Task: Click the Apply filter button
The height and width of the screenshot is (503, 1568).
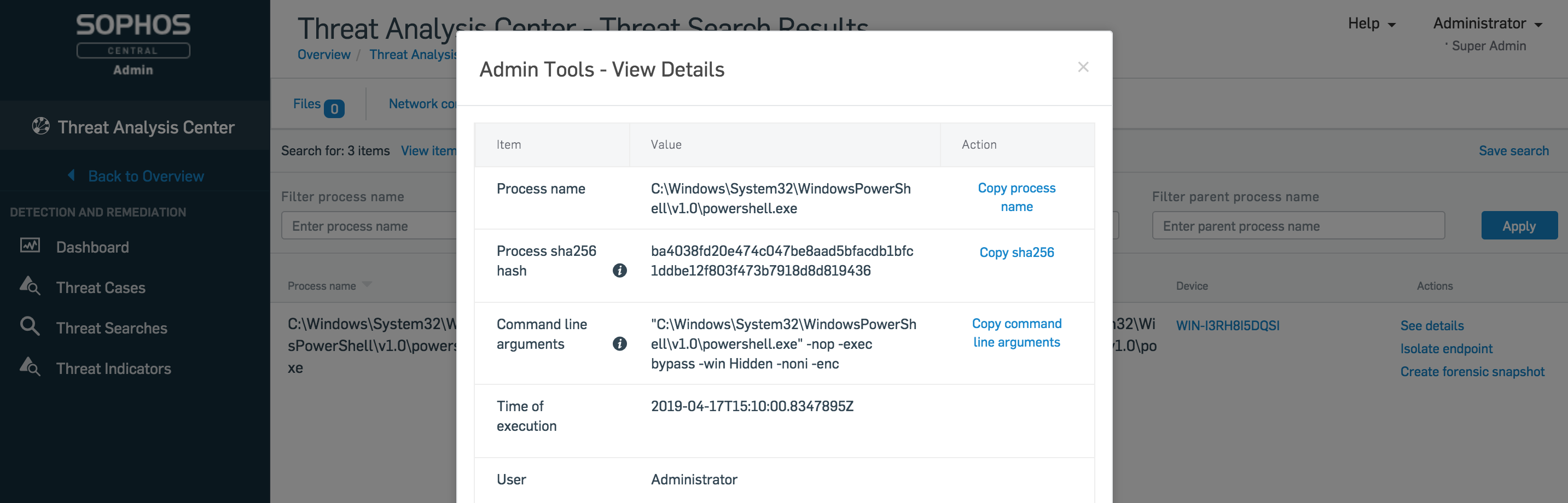Action: tap(1519, 226)
